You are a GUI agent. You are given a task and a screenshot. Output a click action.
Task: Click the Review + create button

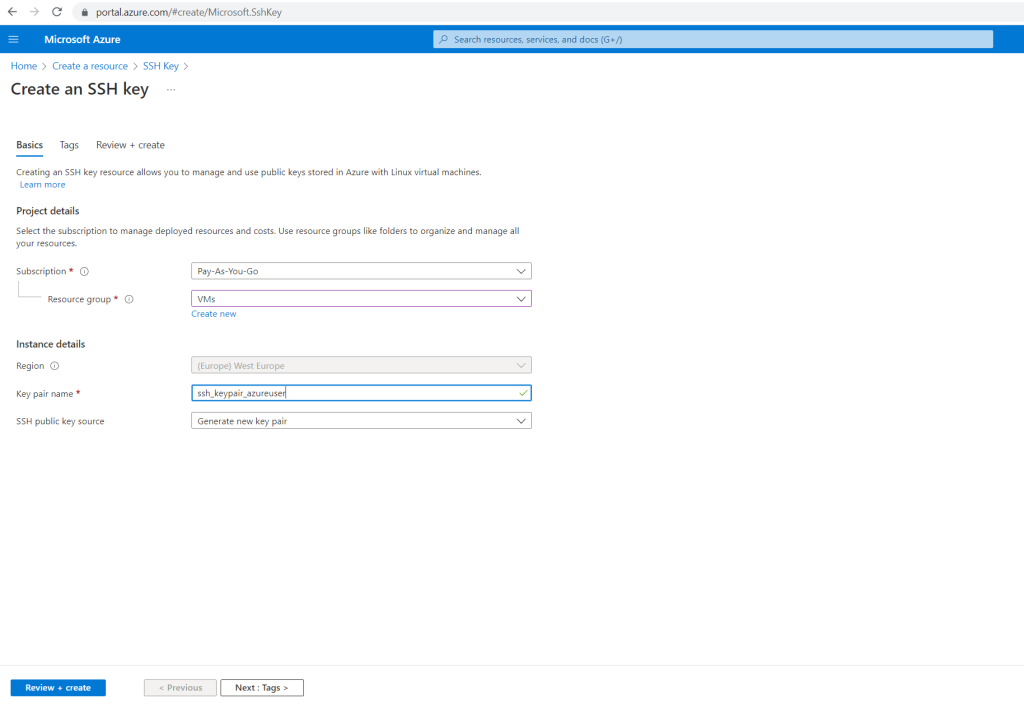point(58,688)
